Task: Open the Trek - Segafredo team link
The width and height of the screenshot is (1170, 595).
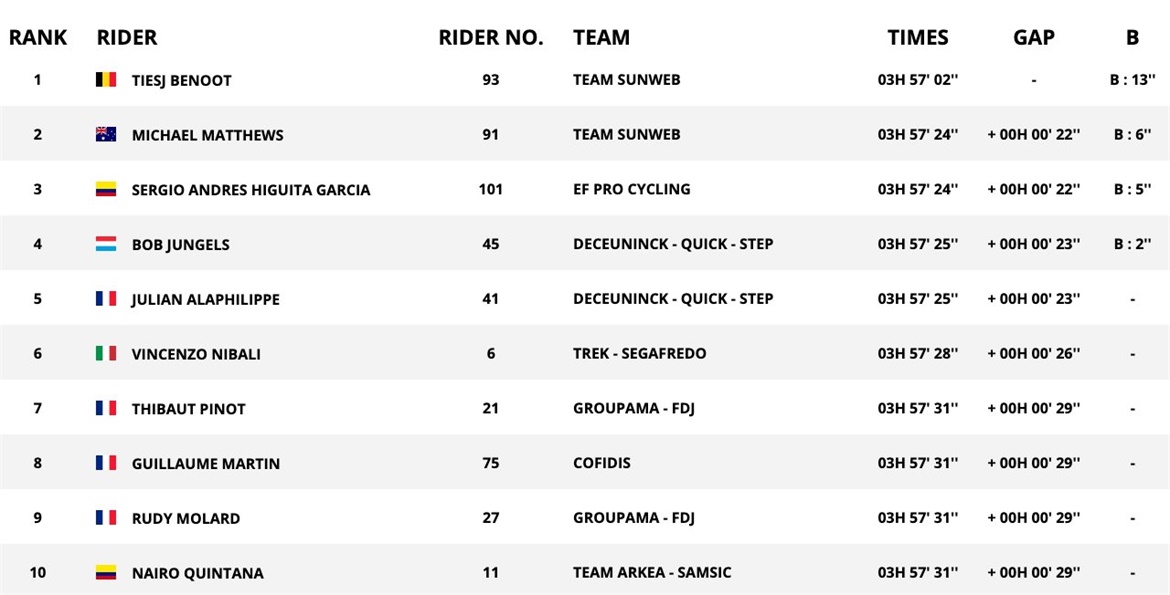Action: 639,353
